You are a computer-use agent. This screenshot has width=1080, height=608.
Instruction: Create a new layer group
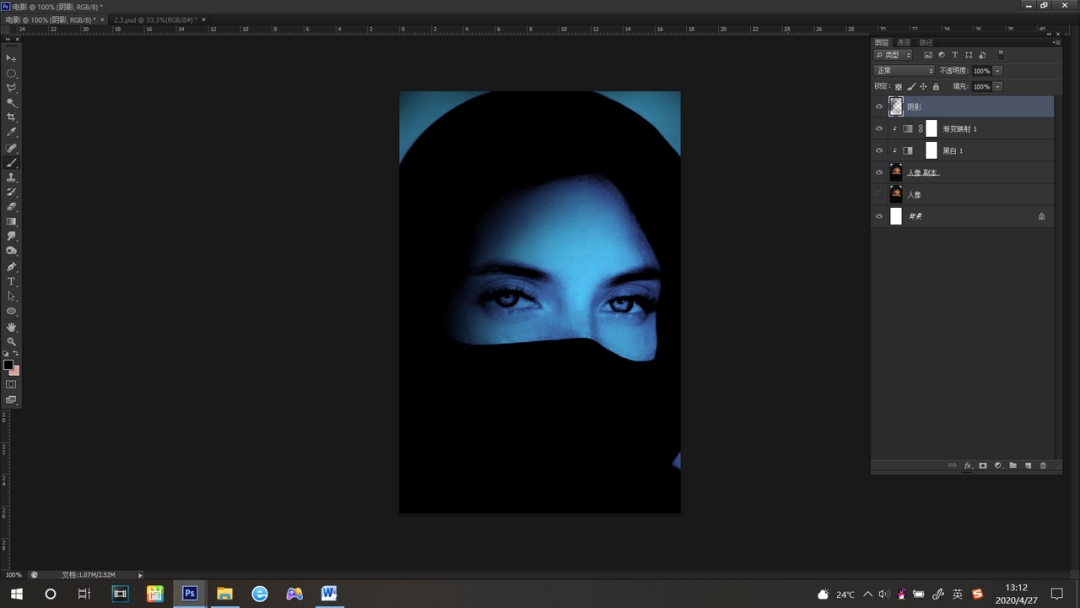(1012, 465)
